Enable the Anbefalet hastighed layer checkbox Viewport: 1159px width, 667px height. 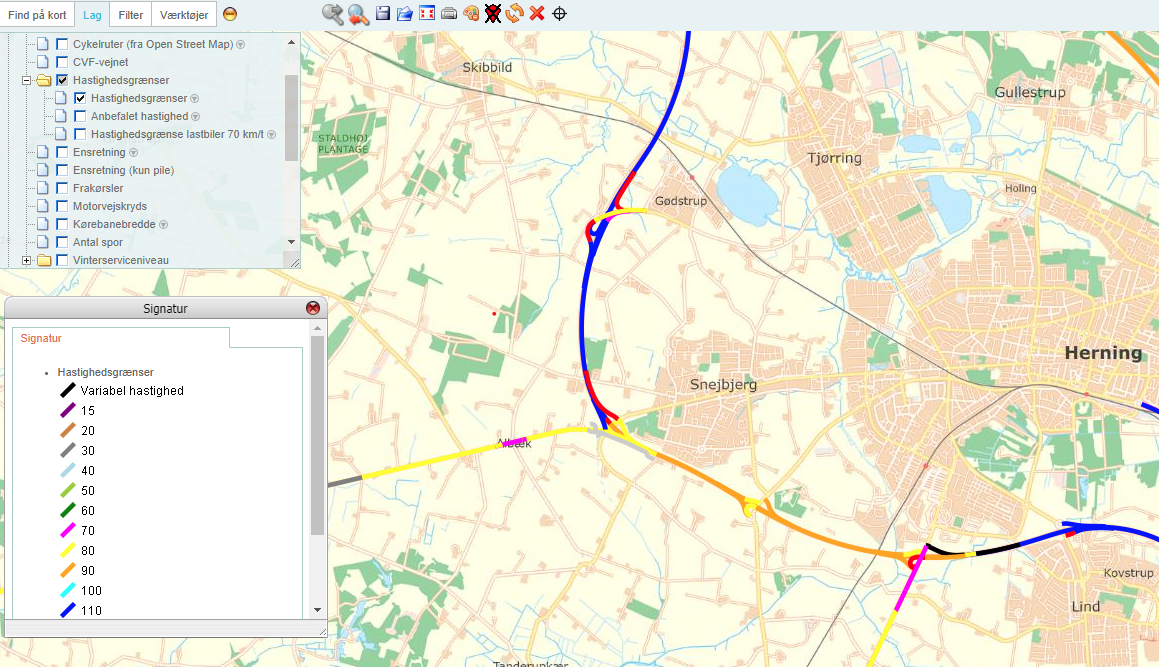coord(80,116)
